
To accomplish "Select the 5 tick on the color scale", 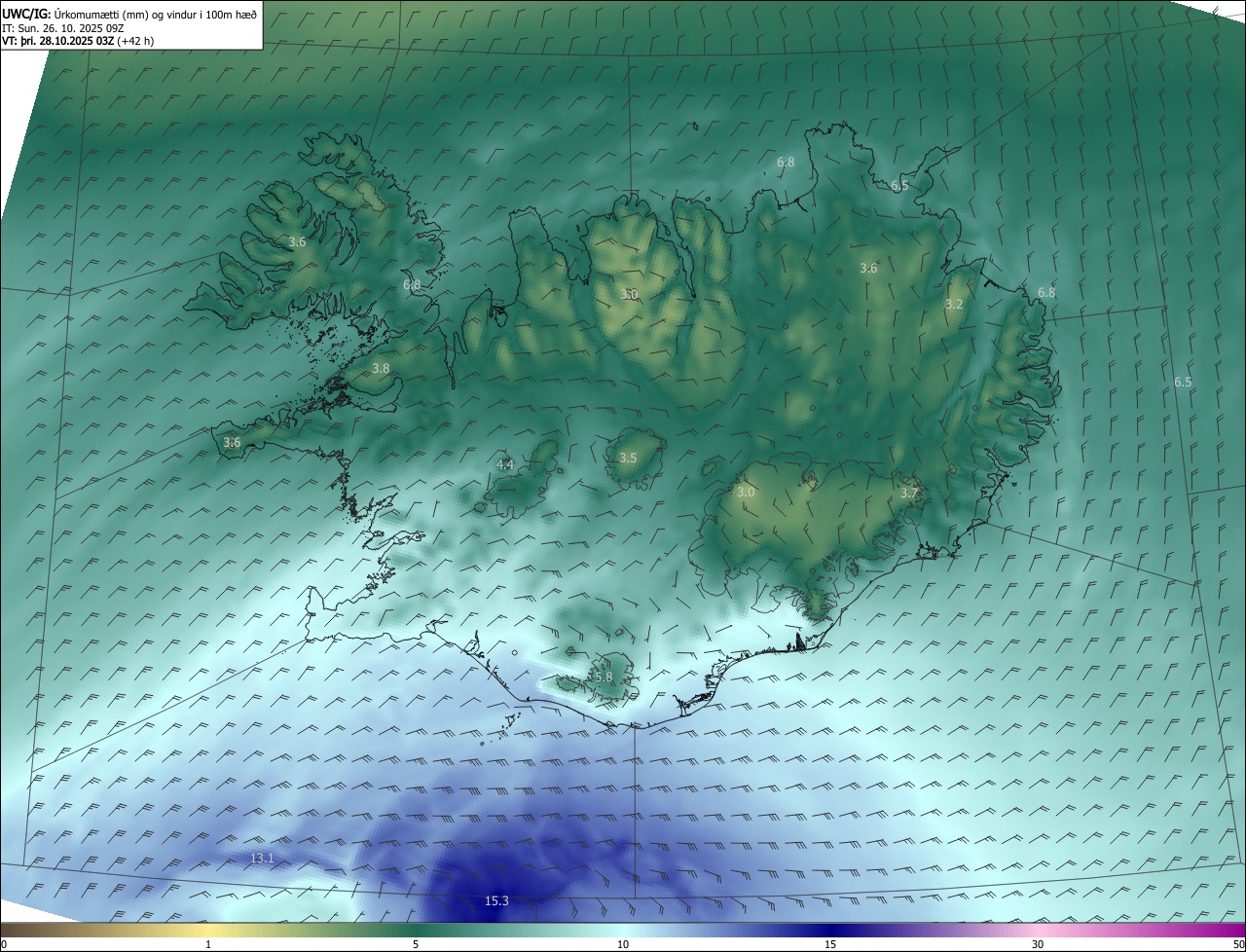I will point(416,944).
